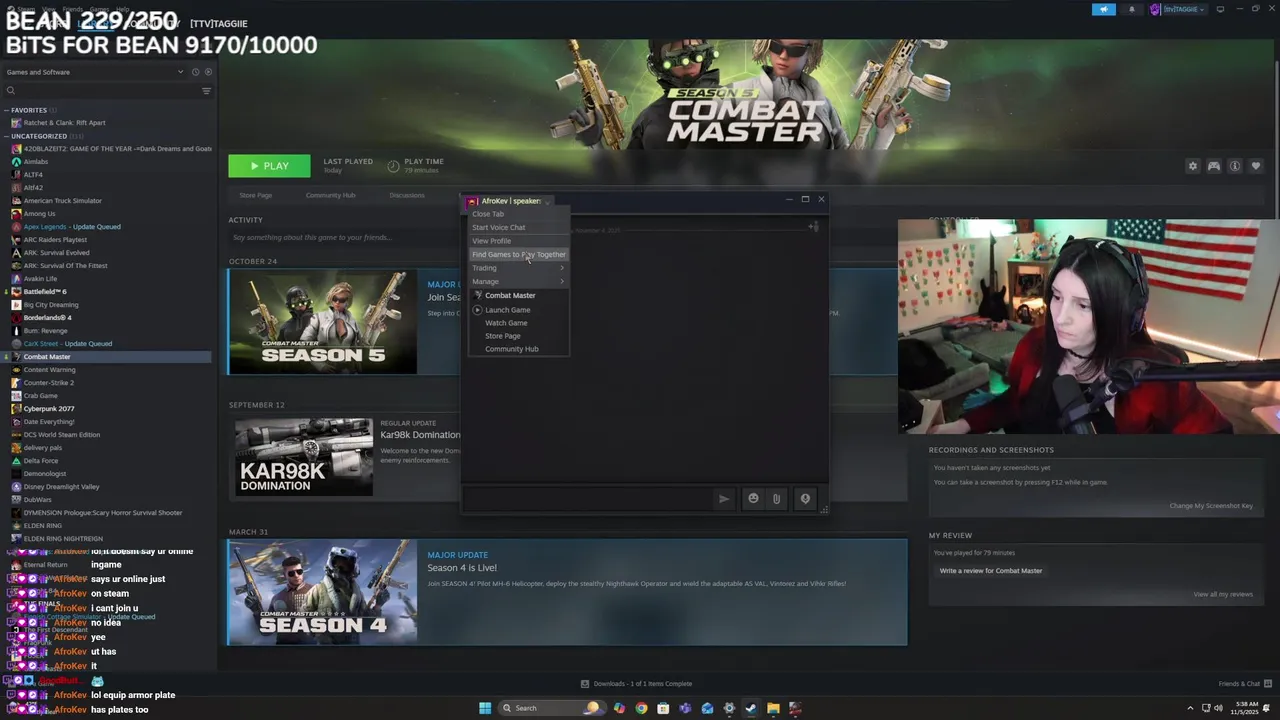Image resolution: width=1280 pixels, height=720 pixels.
Task: Open library filter options icon
Action: click(x=206, y=91)
